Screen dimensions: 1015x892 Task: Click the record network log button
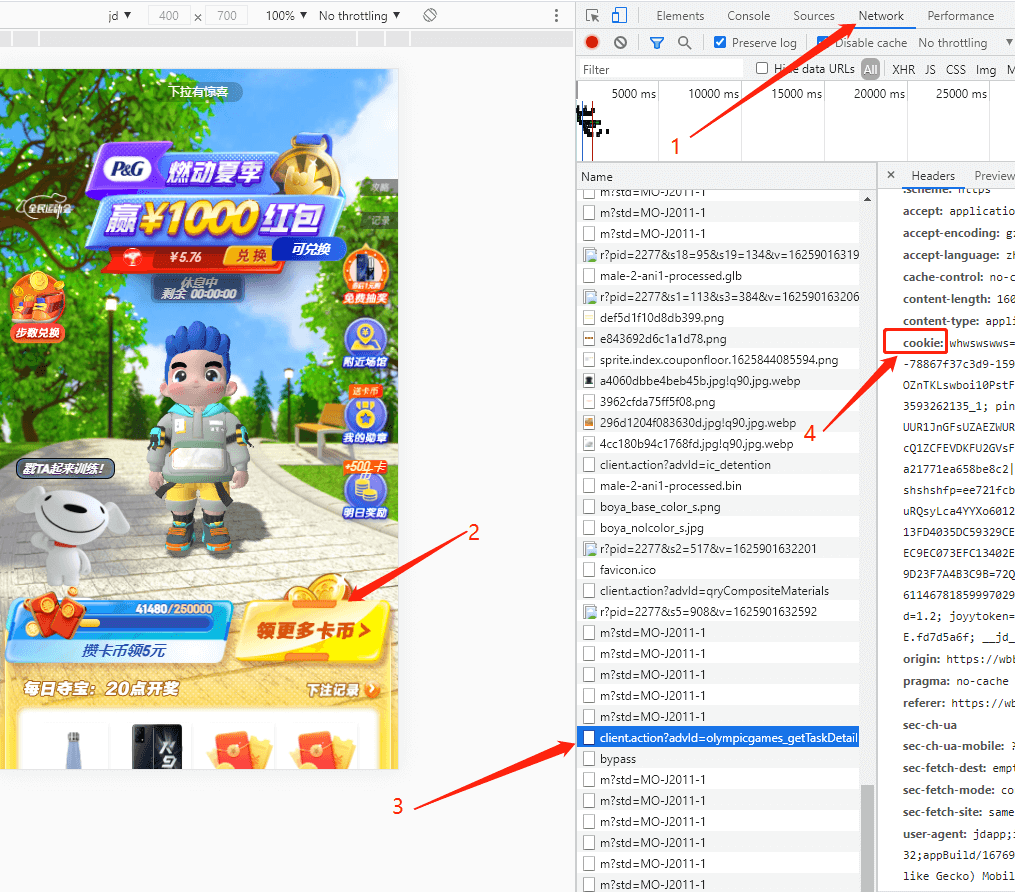click(592, 43)
